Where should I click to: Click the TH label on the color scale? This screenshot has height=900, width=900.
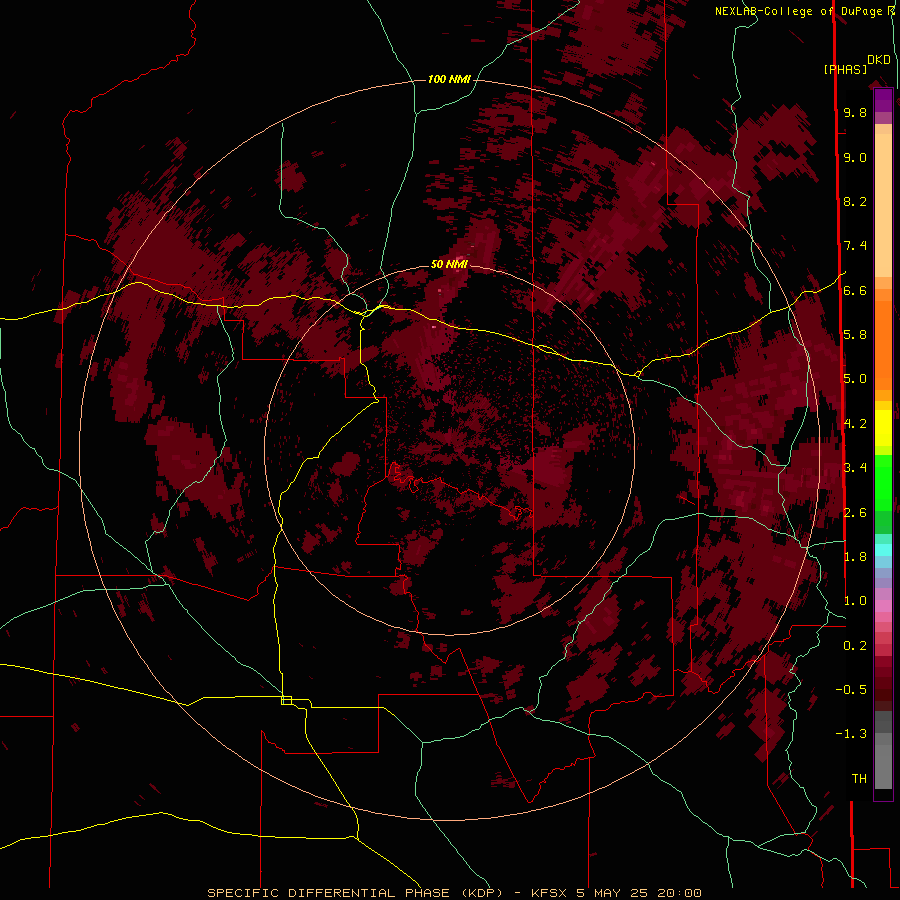tap(859, 779)
